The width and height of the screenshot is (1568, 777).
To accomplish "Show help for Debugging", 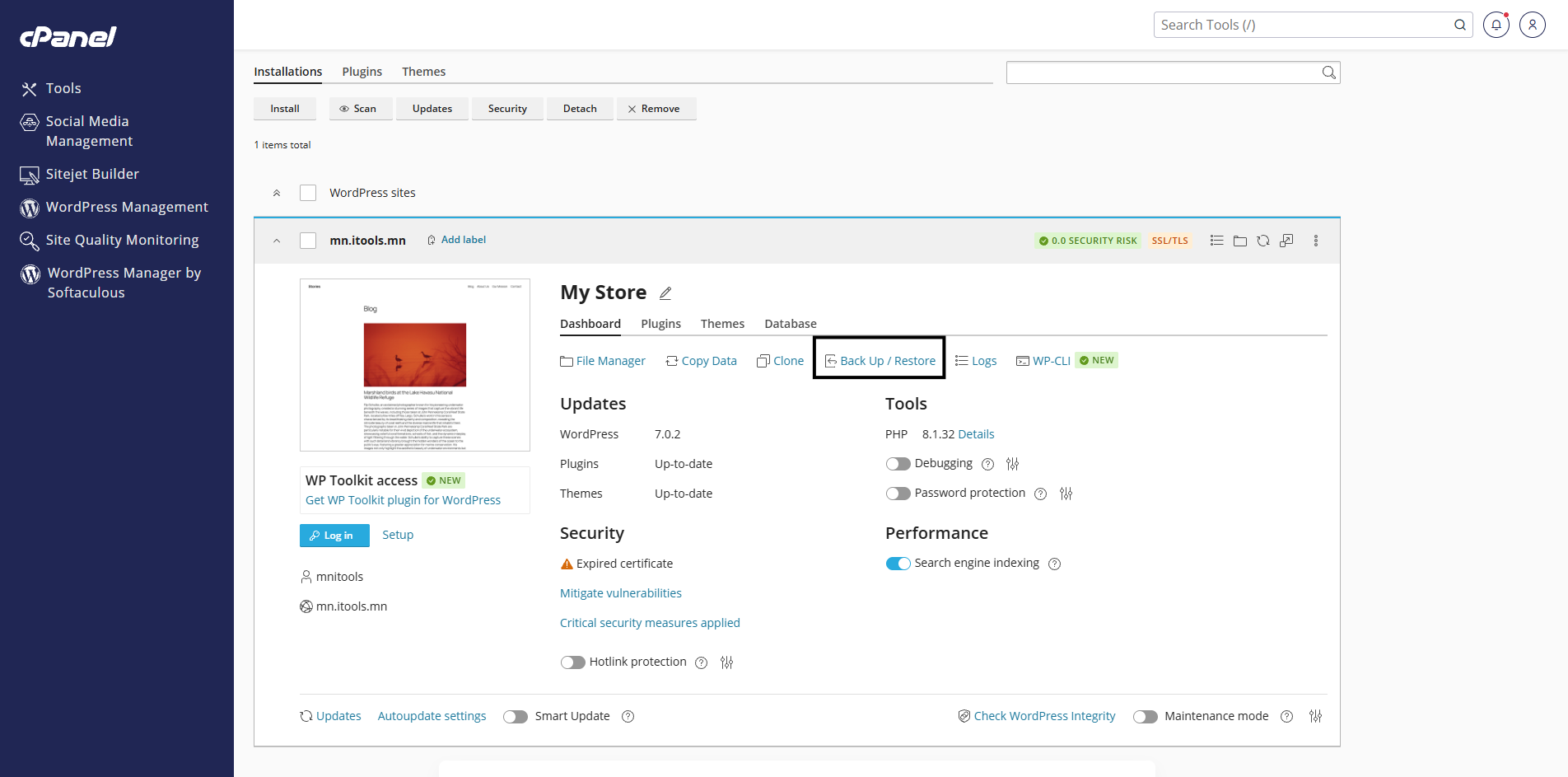I will (x=988, y=464).
